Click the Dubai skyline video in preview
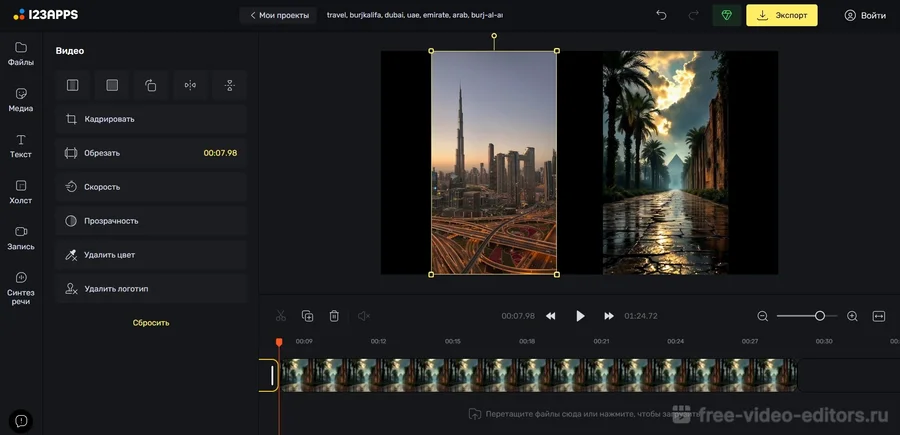The height and width of the screenshot is (435, 900). pyautogui.click(x=494, y=162)
